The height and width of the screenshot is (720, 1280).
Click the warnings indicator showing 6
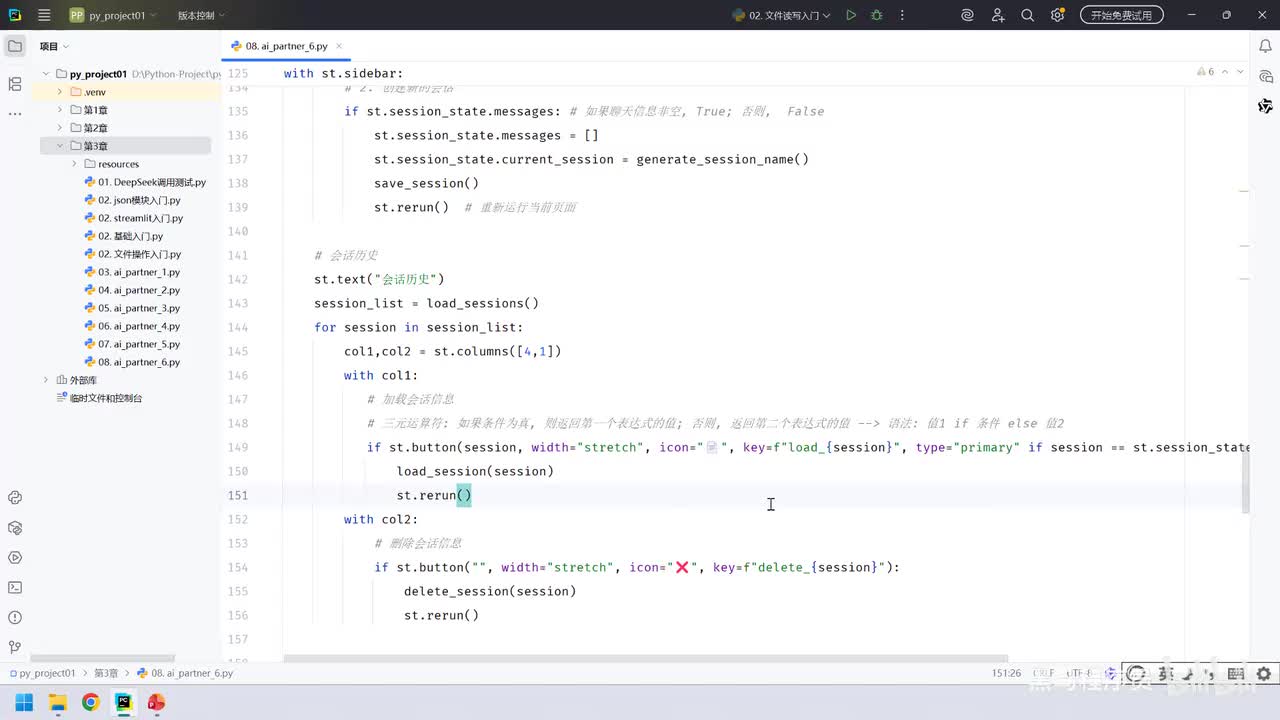point(1206,72)
